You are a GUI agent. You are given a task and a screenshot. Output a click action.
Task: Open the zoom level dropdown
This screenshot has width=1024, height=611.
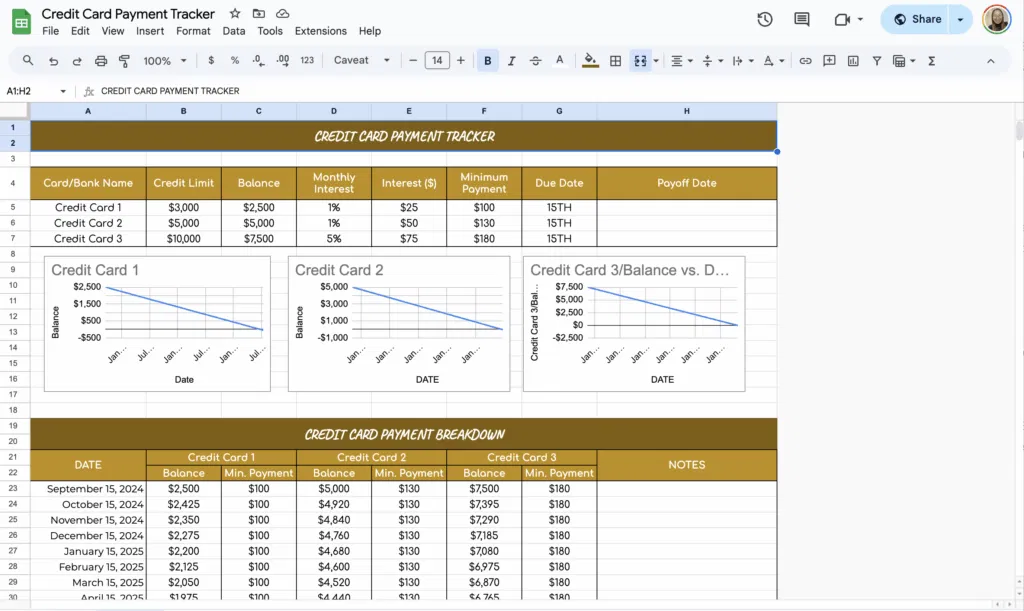point(164,60)
